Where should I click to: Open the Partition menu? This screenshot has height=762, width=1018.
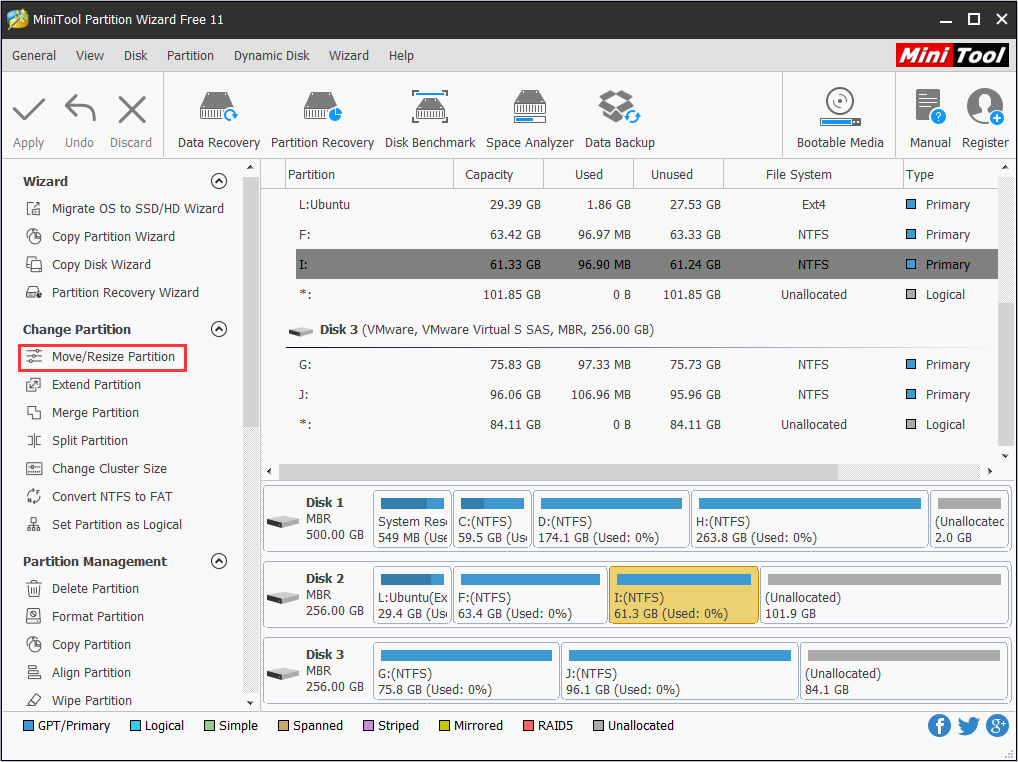pyautogui.click(x=190, y=56)
